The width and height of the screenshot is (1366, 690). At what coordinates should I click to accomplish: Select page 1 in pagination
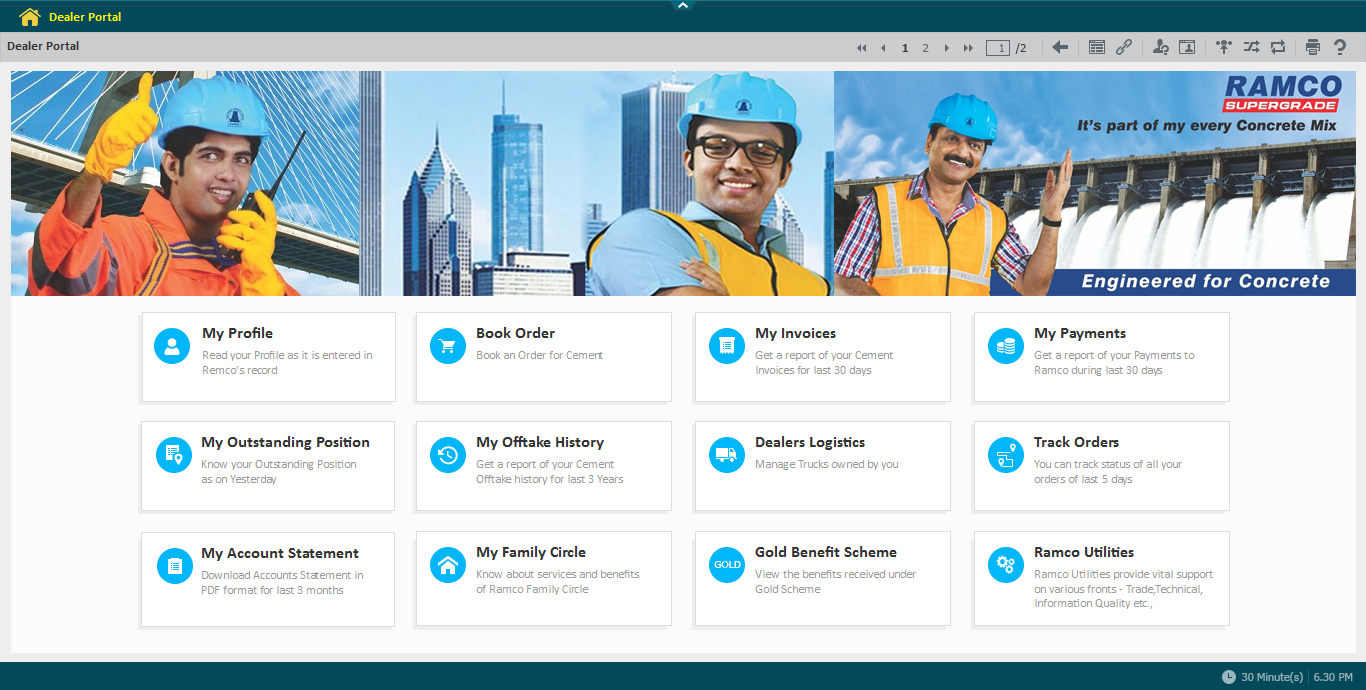[x=905, y=48]
